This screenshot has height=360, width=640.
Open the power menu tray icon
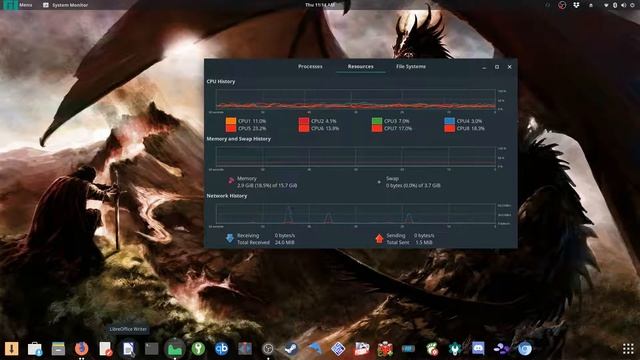pyautogui.click(x=633, y=5)
